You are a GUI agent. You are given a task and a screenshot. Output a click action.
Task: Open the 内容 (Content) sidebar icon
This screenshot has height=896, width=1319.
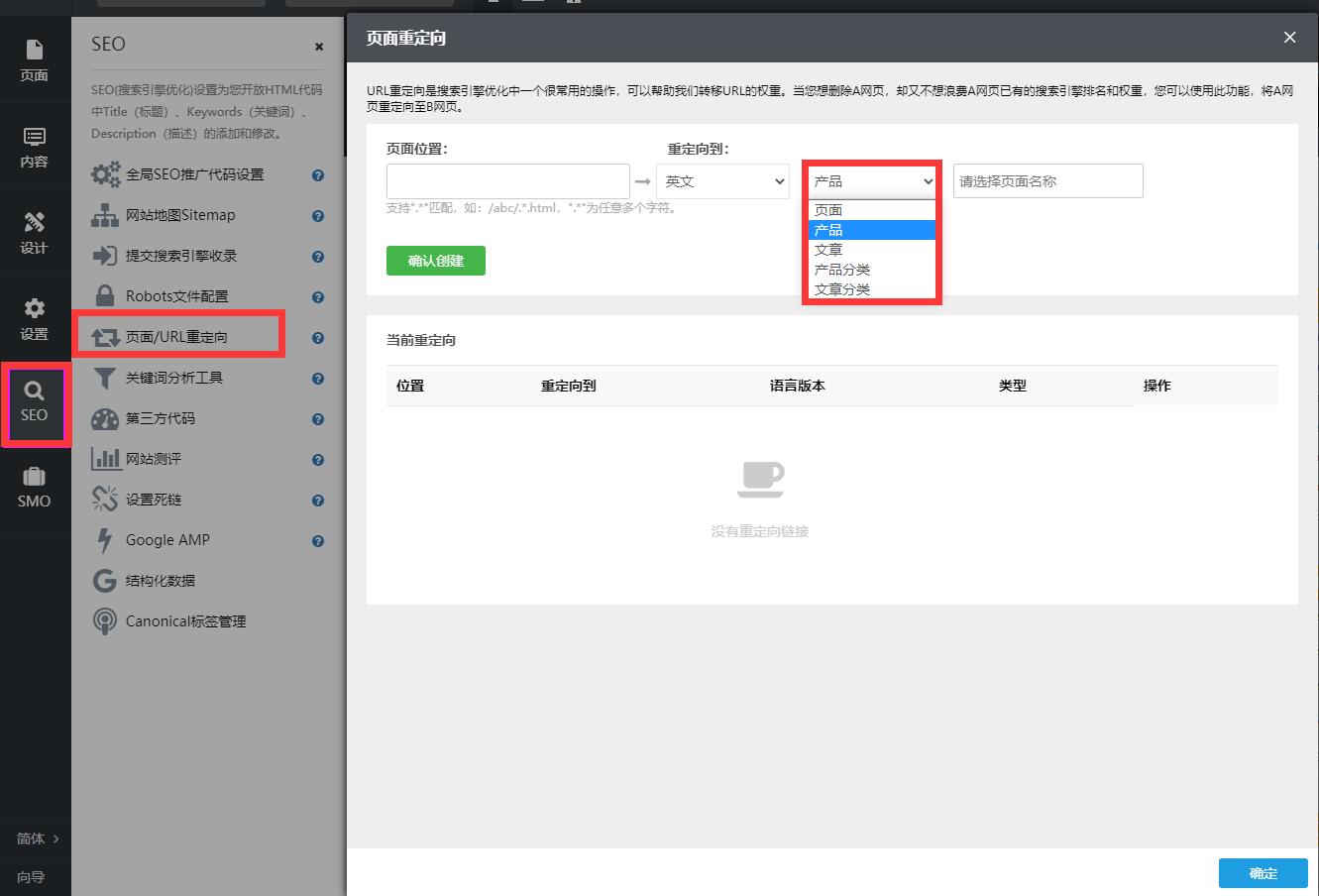[x=35, y=146]
